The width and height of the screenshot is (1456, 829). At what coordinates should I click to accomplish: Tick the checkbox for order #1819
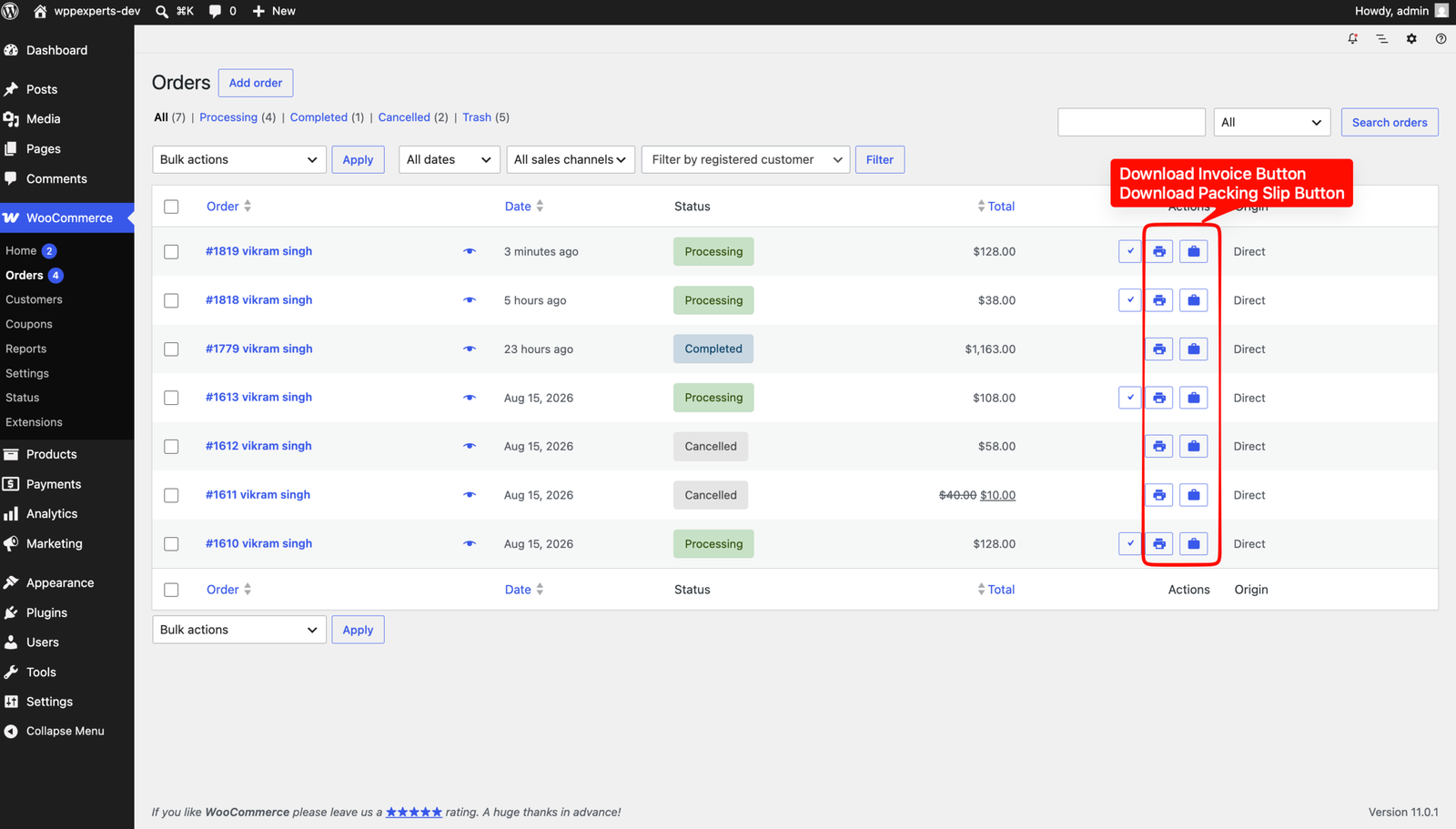pyautogui.click(x=171, y=251)
